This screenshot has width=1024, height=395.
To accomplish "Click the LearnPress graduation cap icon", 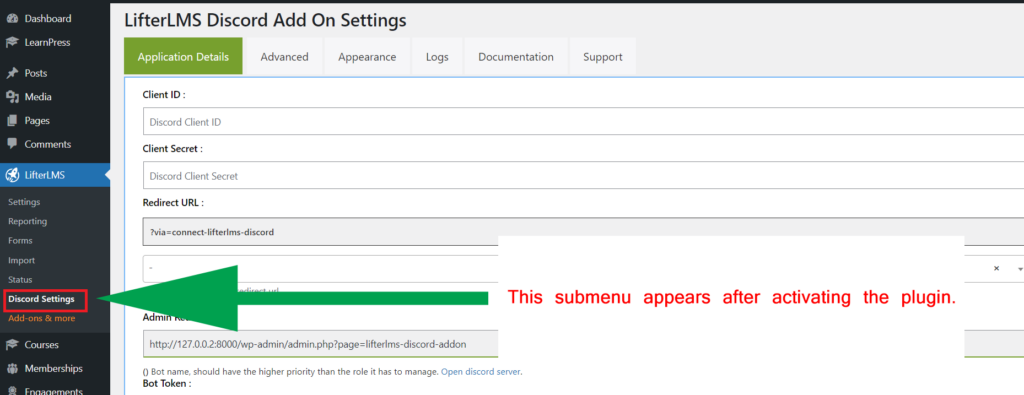I will pyautogui.click(x=12, y=42).
